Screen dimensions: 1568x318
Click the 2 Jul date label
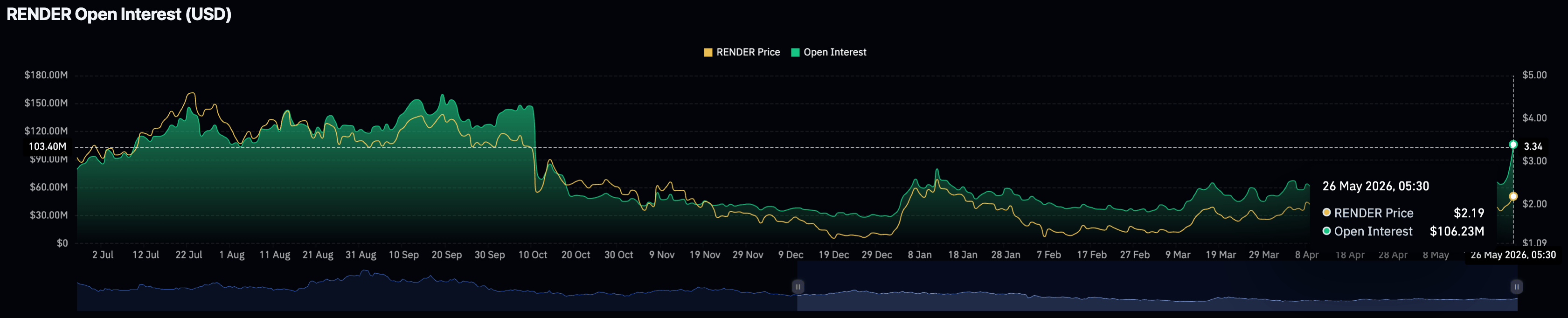click(x=103, y=255)
